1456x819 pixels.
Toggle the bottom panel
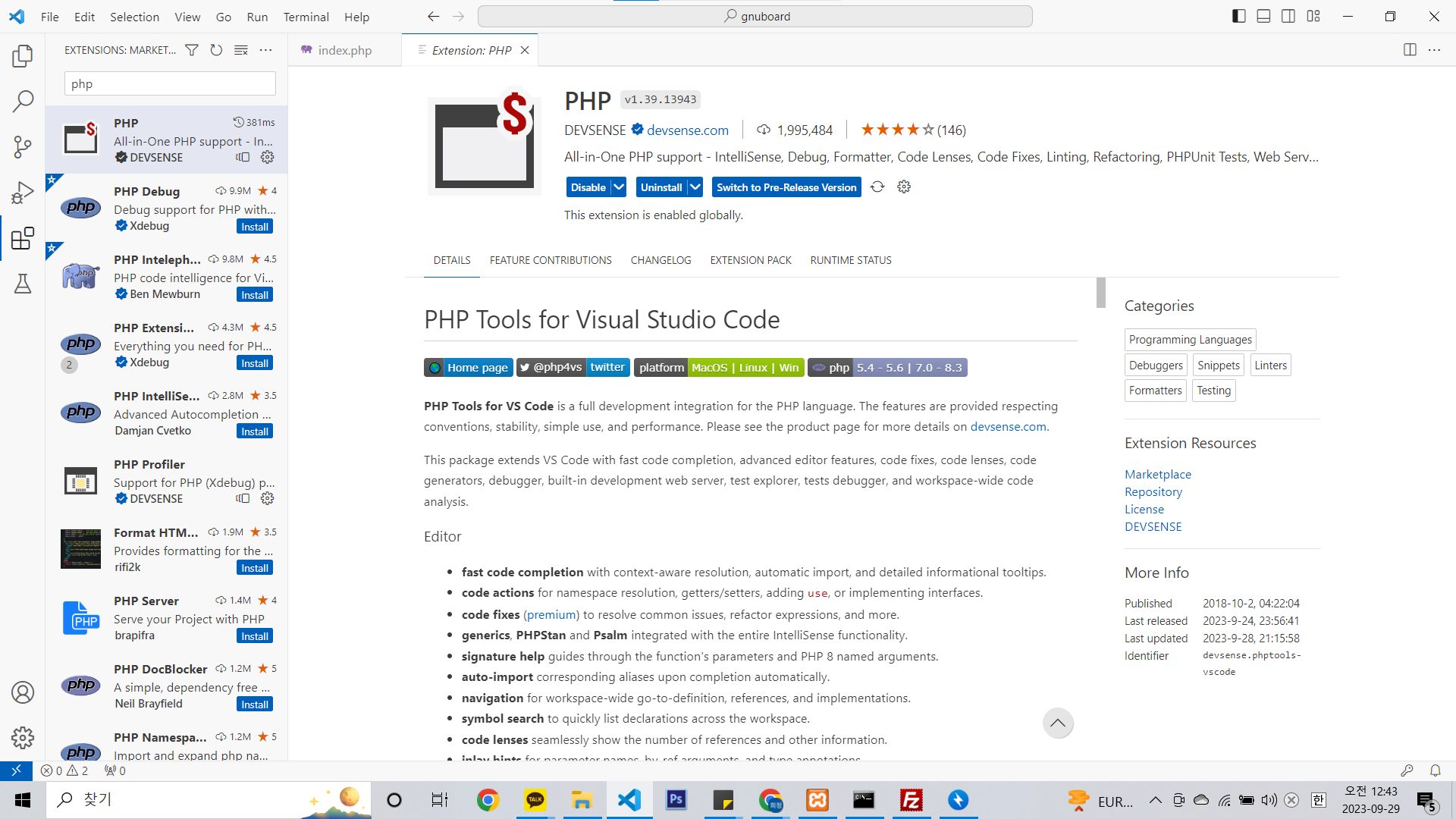point(1263,16)
